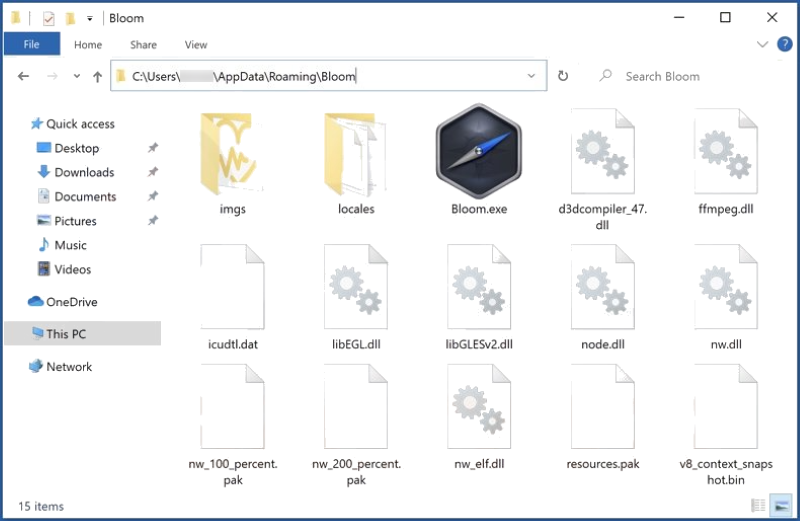Viewport: 800px width, 521px height.
Task: Open Customize Quick Access Toolbar dropdown
Action: pos(90,18)
